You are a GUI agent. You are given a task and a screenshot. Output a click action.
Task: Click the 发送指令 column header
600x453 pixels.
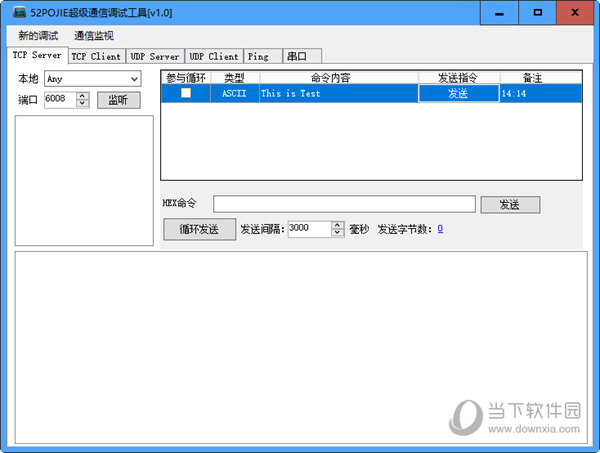pyautogui.click(x=458, y=78)
